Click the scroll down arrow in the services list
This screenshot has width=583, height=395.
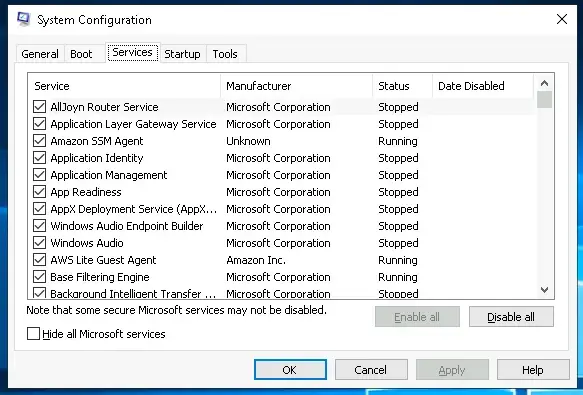click(x=544, y=290)
